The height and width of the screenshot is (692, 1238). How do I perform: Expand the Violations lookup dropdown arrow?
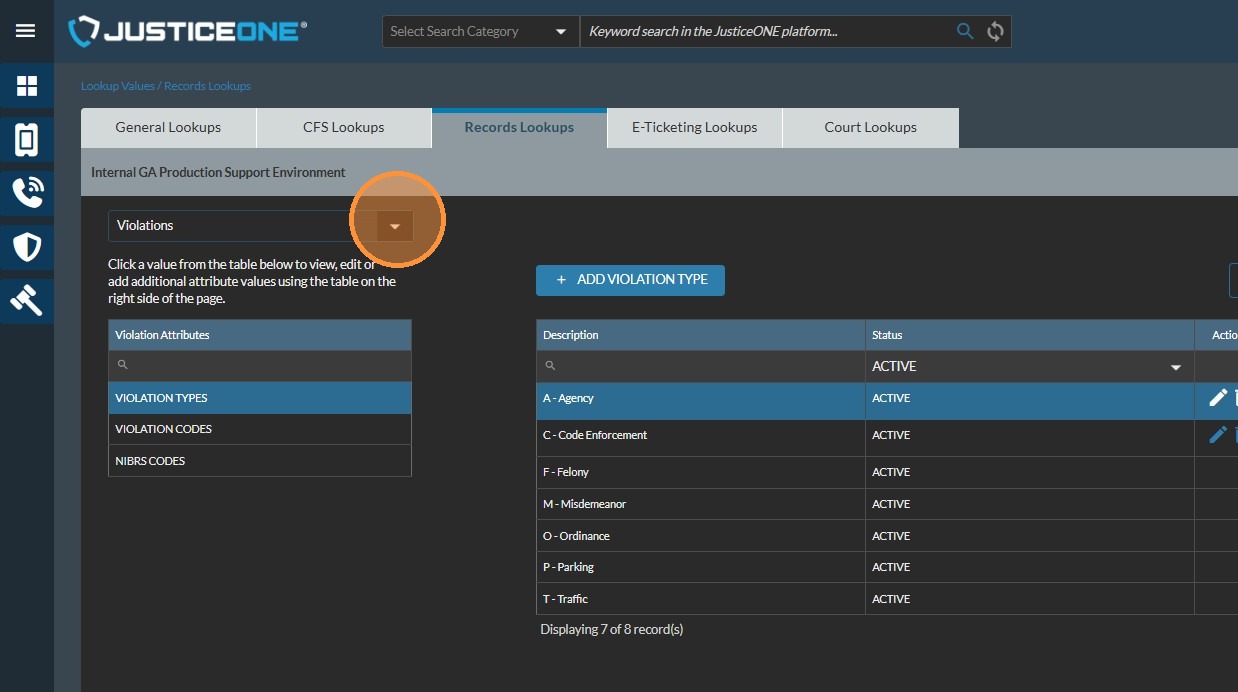tap(395, 226)
